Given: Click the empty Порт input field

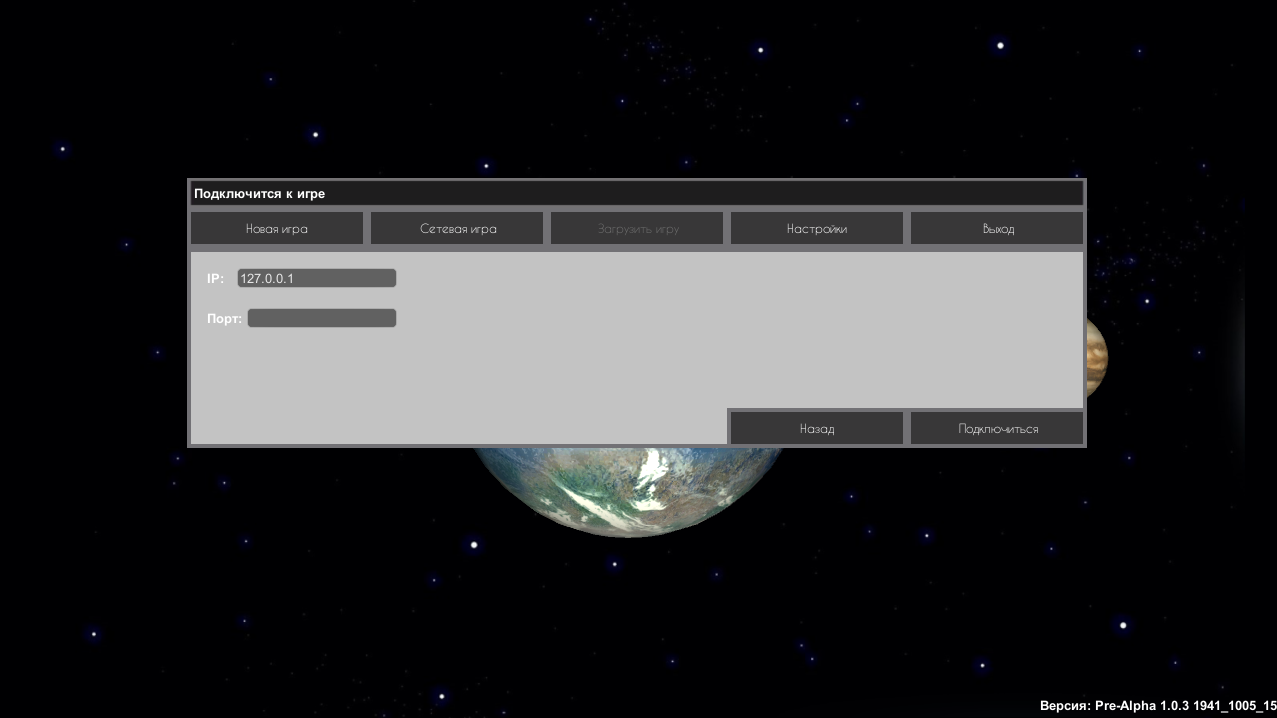Looking at the screenshot, I should [322, 318].
